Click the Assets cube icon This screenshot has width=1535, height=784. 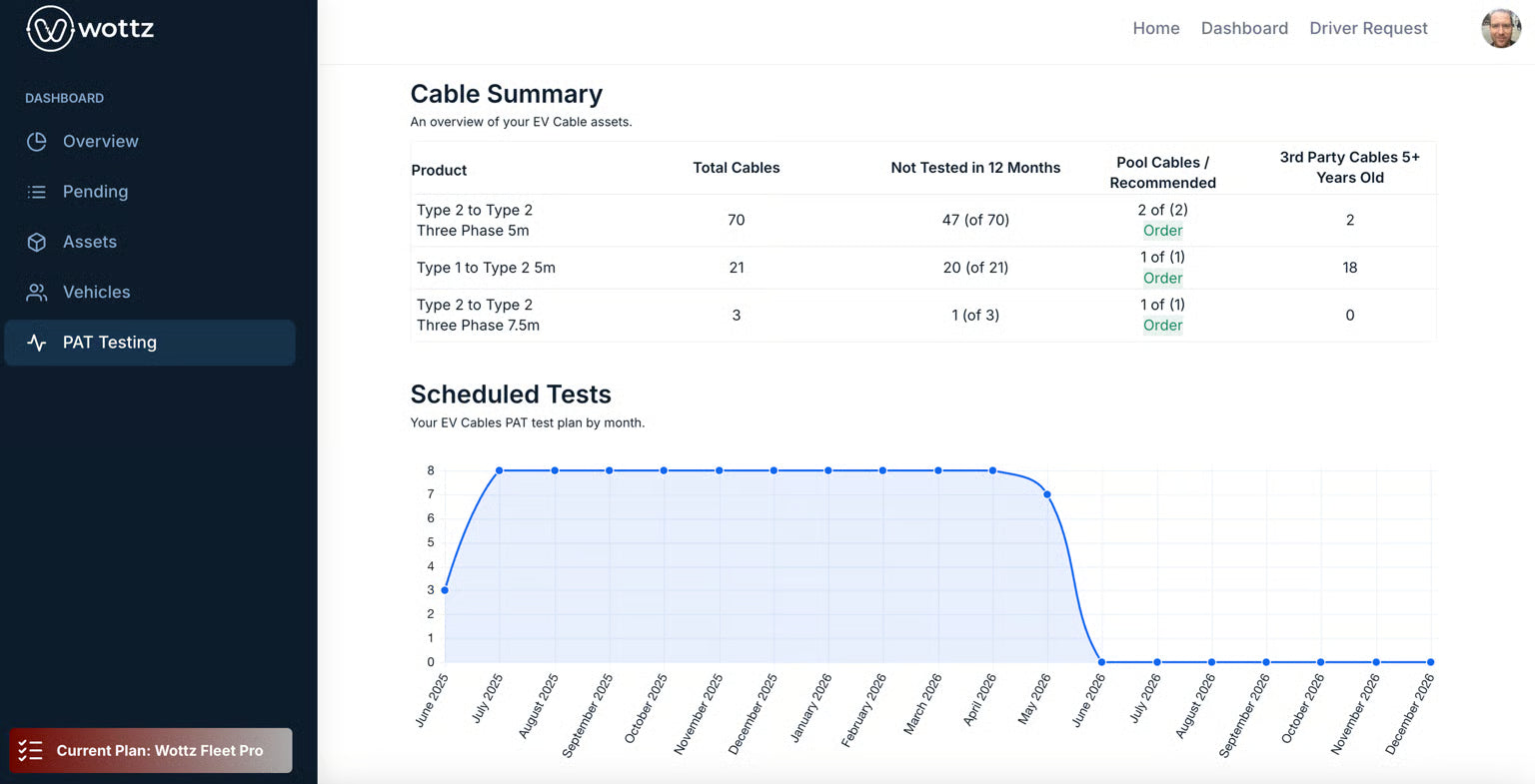[37, 242]
